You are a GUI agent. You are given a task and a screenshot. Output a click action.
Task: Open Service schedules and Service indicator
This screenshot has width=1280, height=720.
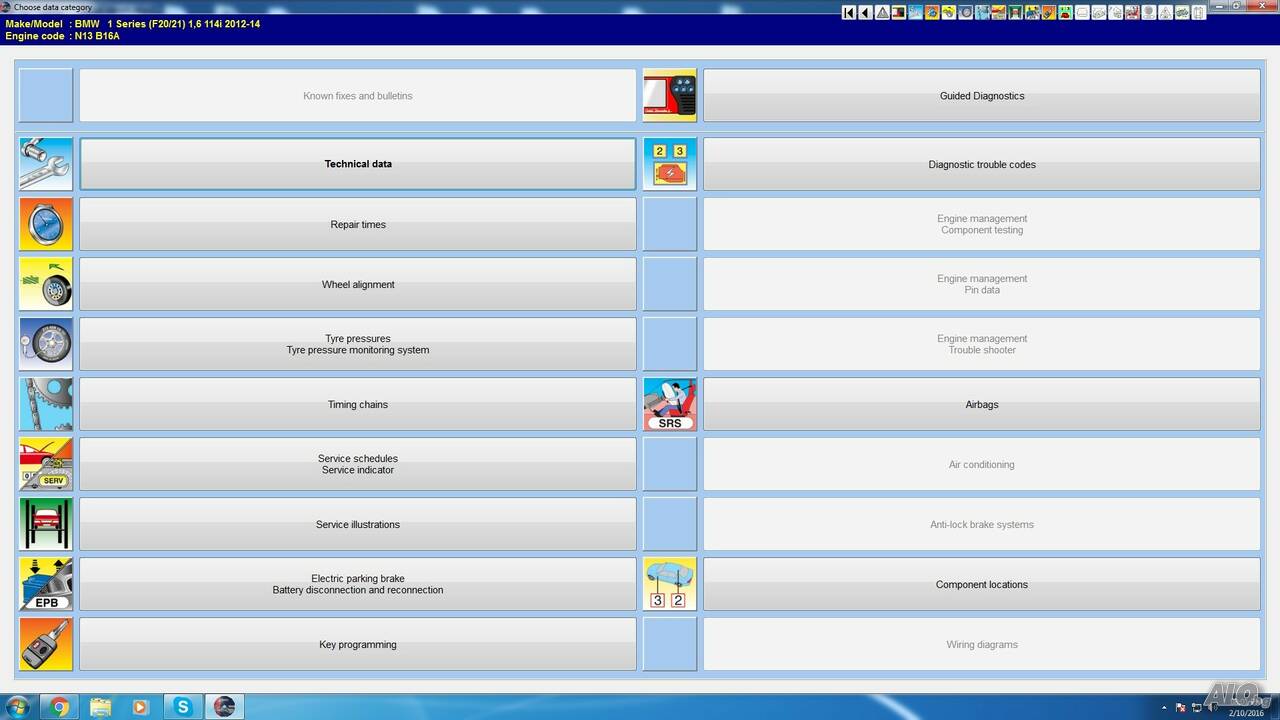[358, 464]
